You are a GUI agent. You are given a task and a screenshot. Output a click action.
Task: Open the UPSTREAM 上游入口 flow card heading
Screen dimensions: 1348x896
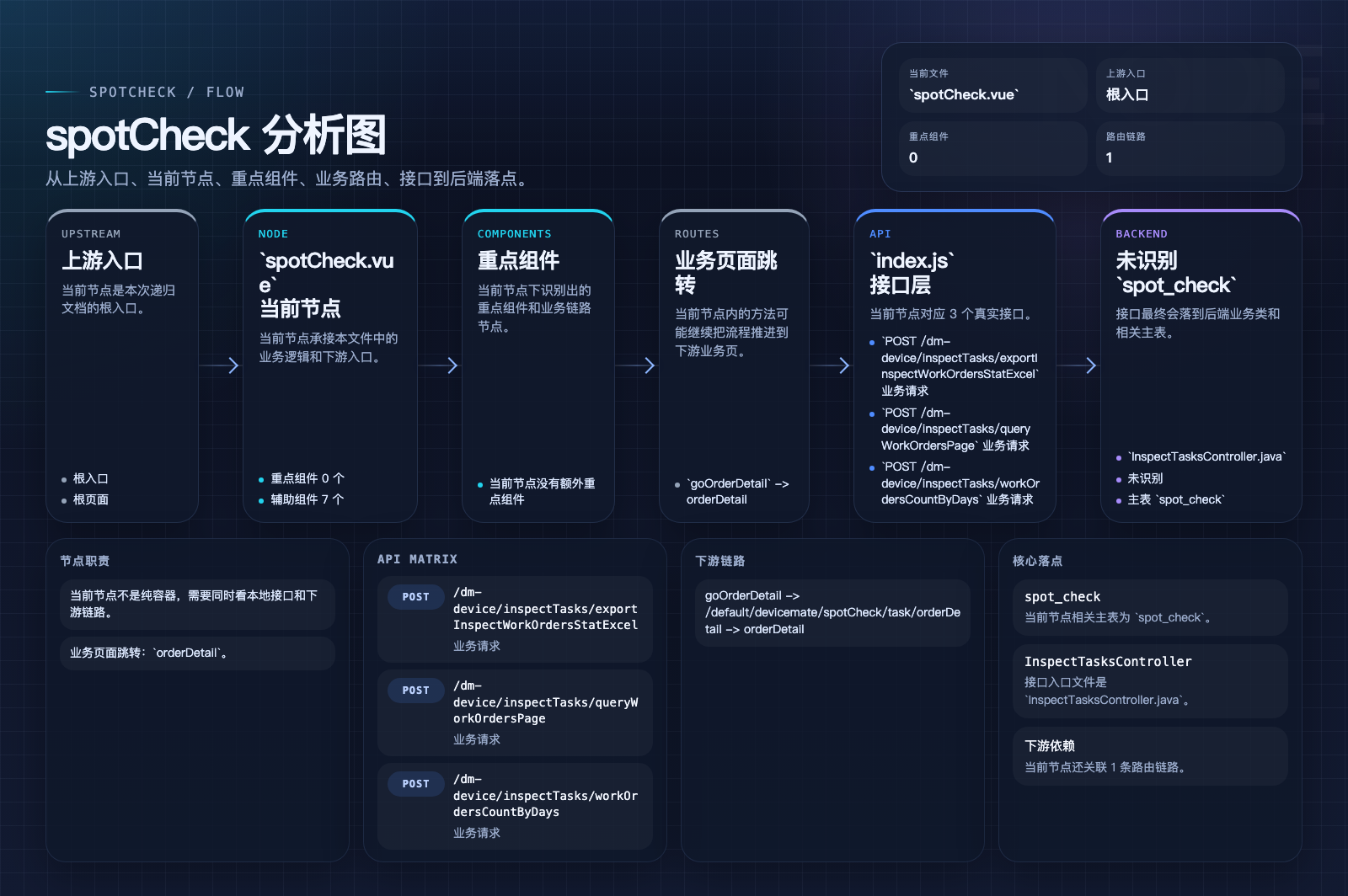point(102,260)
